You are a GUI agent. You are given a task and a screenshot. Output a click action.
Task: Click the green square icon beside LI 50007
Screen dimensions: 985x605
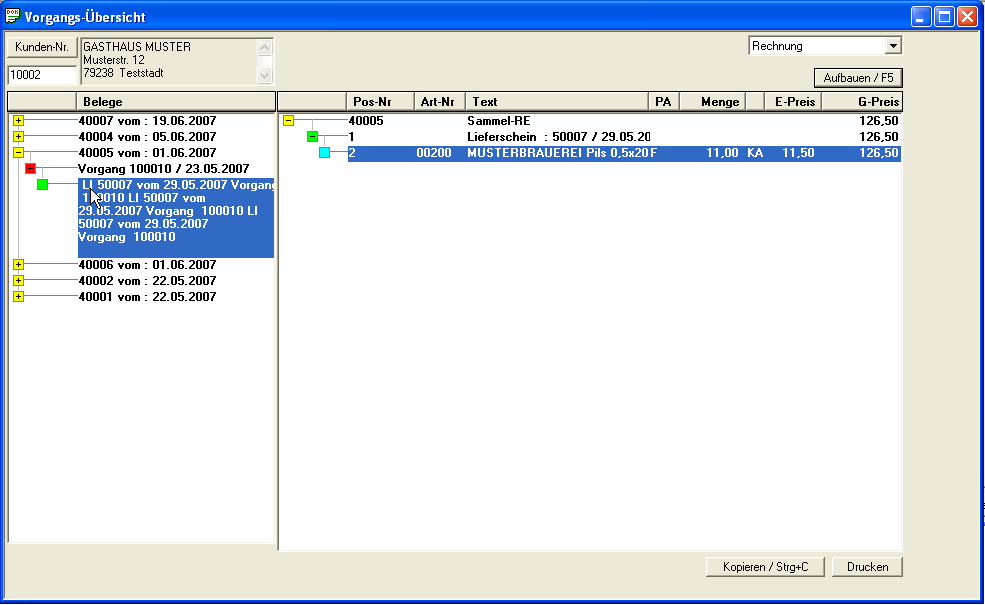pyautogui.click(x=42, y=185)
